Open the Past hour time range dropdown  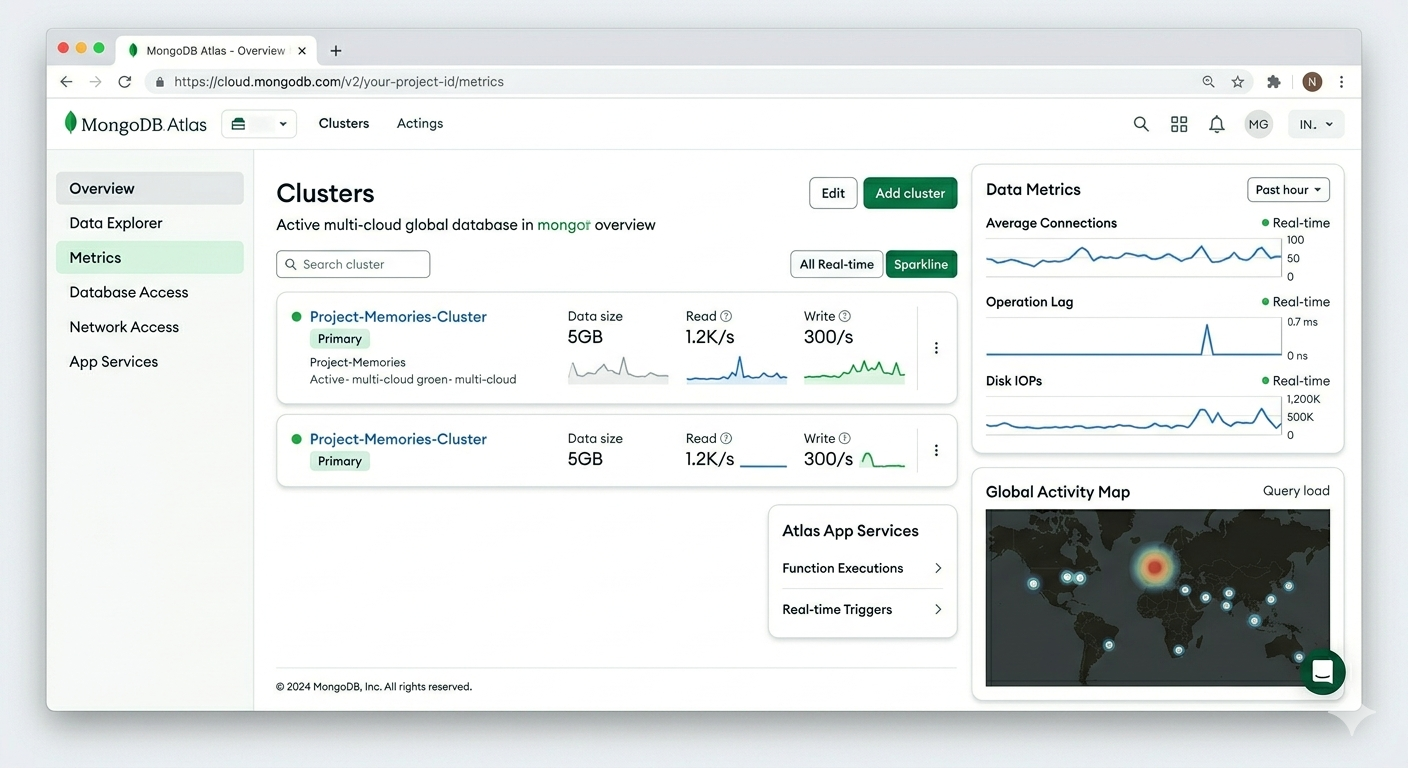click(1288, 190)
